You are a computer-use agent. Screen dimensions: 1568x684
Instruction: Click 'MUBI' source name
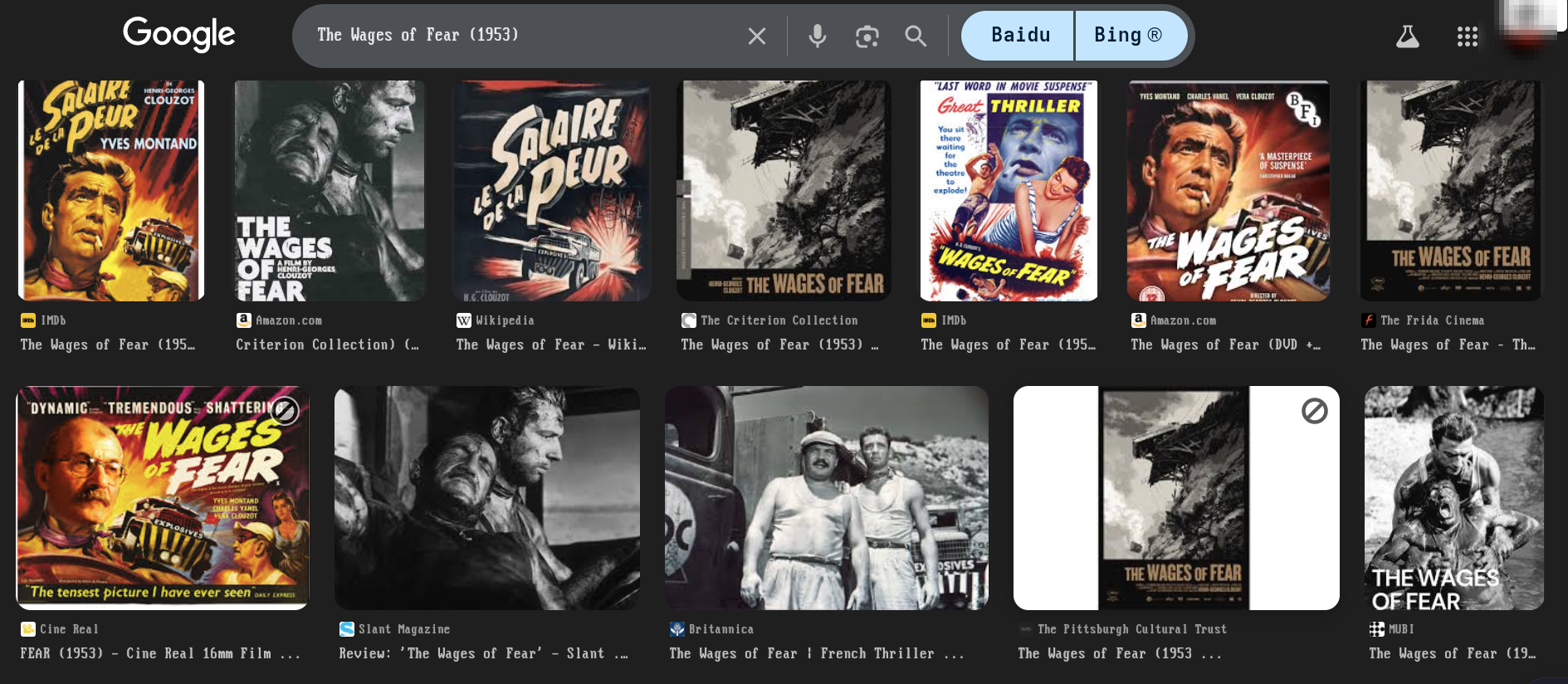(1401, 629)
